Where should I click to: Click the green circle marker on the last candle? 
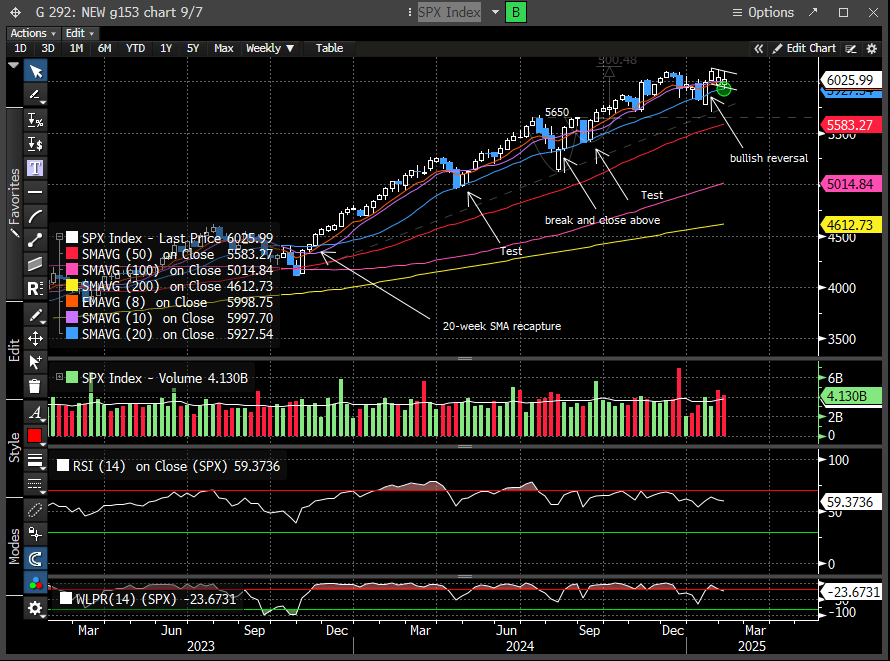[724, 88]
